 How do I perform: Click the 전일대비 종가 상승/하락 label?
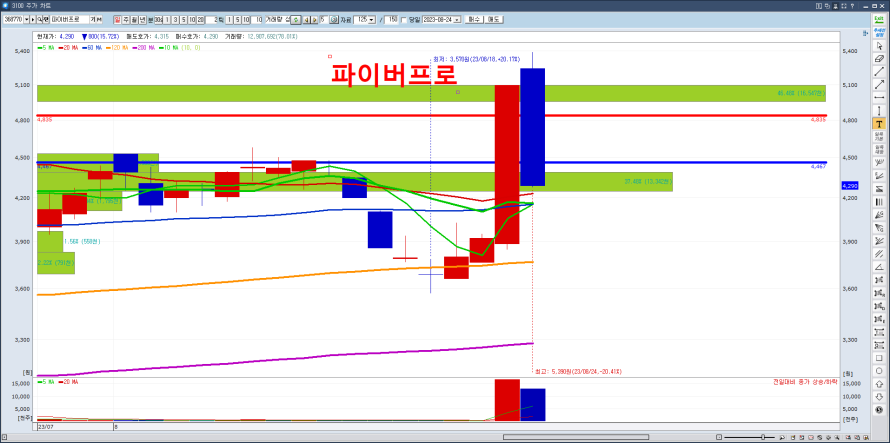(805, 381)
